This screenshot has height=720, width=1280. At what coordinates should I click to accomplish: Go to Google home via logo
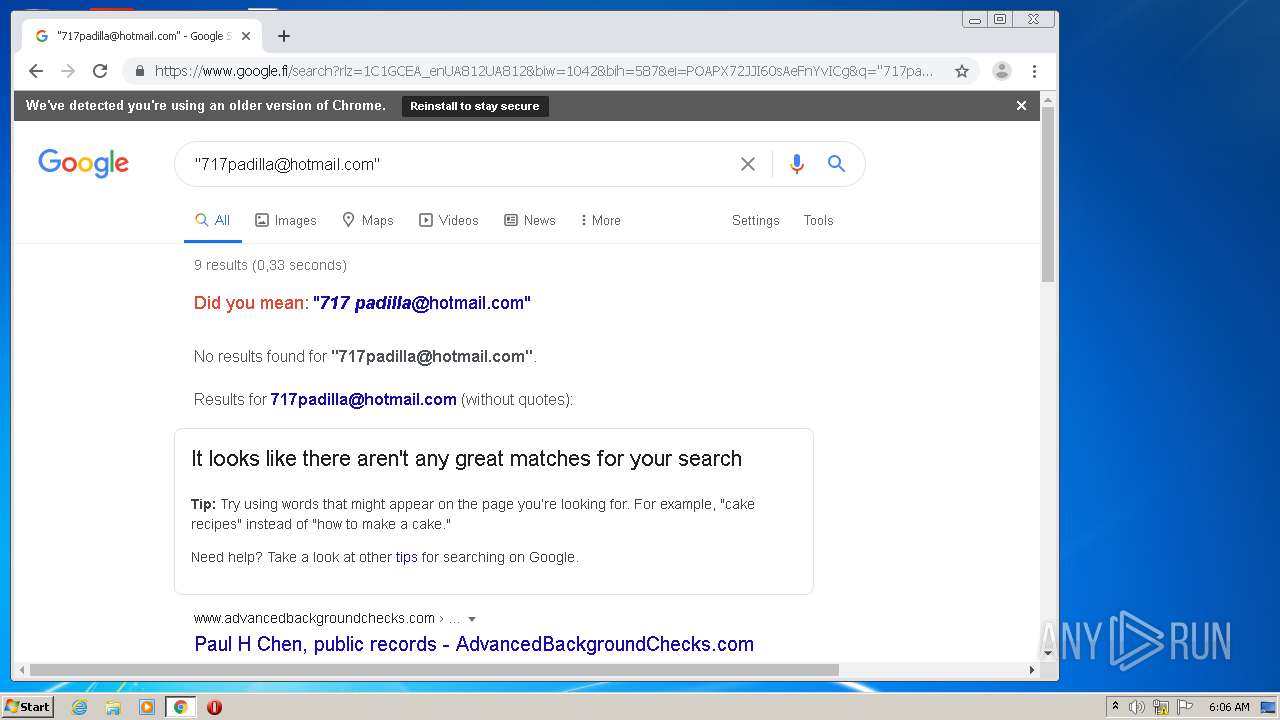tap(84, 163)
